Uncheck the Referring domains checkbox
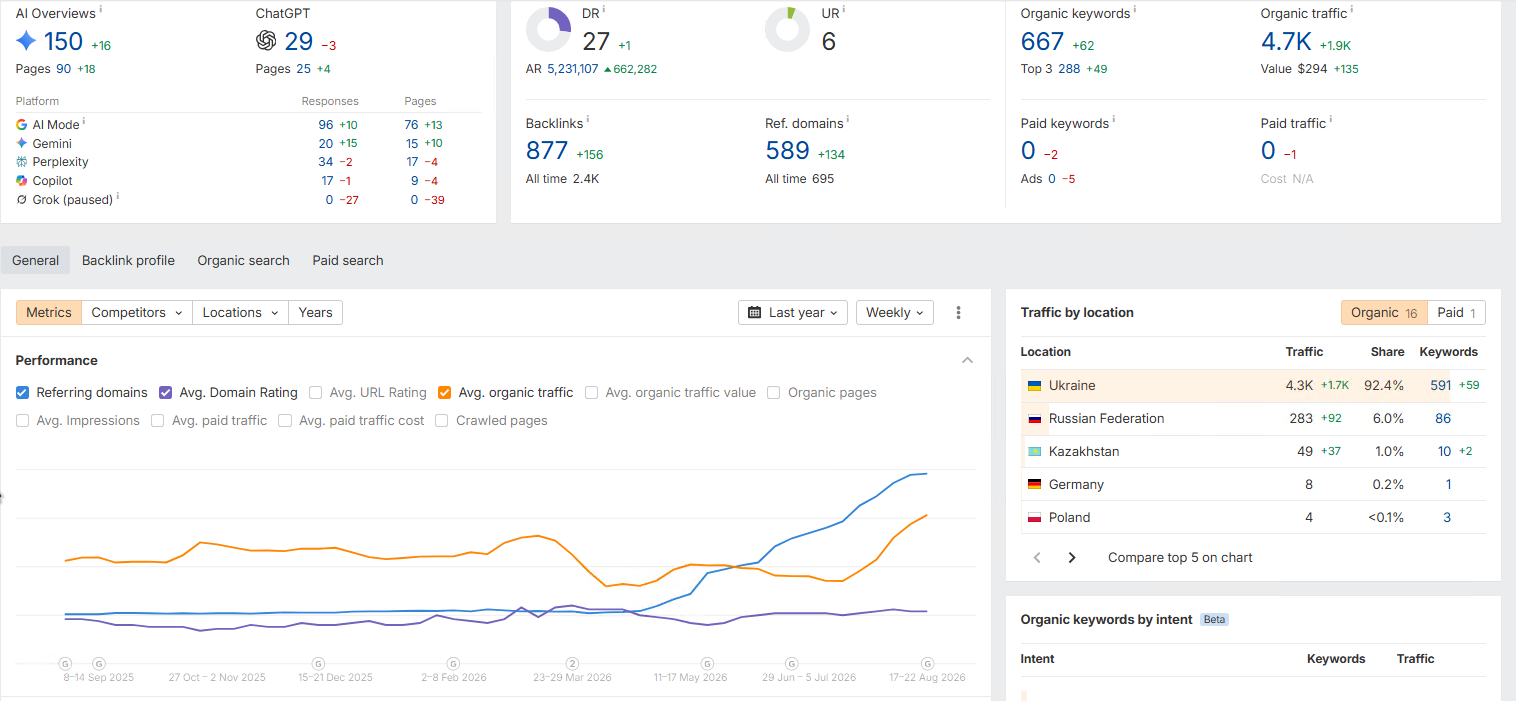Screen dimensions: 1516x701 coord(23,393)
